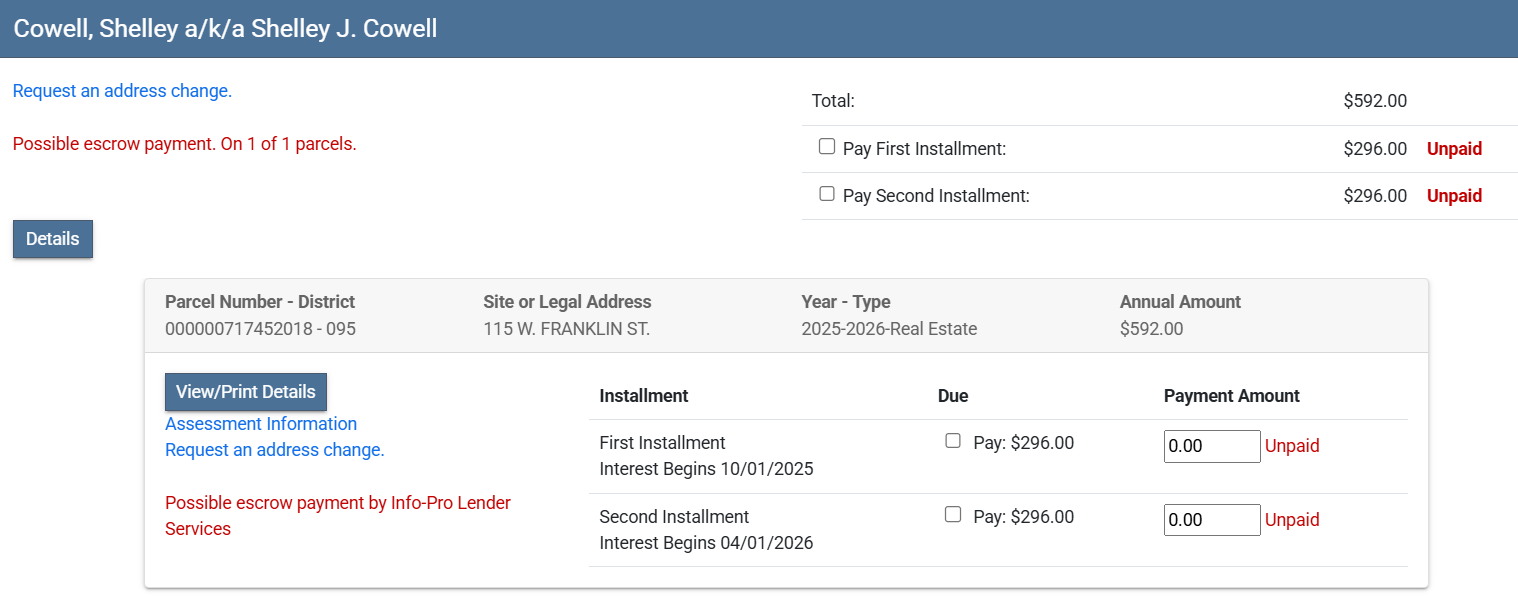Click parcel number 000000717452018 - 095
Screen dimensions: 1518x600
[x=260, y=329]
